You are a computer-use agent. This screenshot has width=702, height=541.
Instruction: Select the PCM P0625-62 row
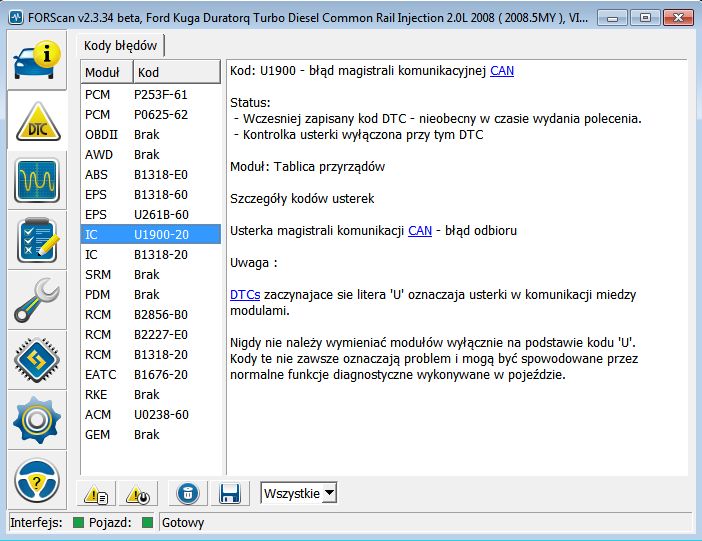151,115
